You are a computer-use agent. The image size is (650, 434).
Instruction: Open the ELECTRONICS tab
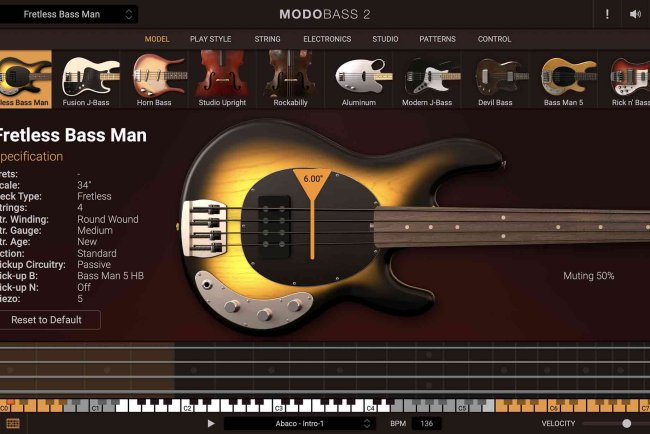(x=327, y=39)
